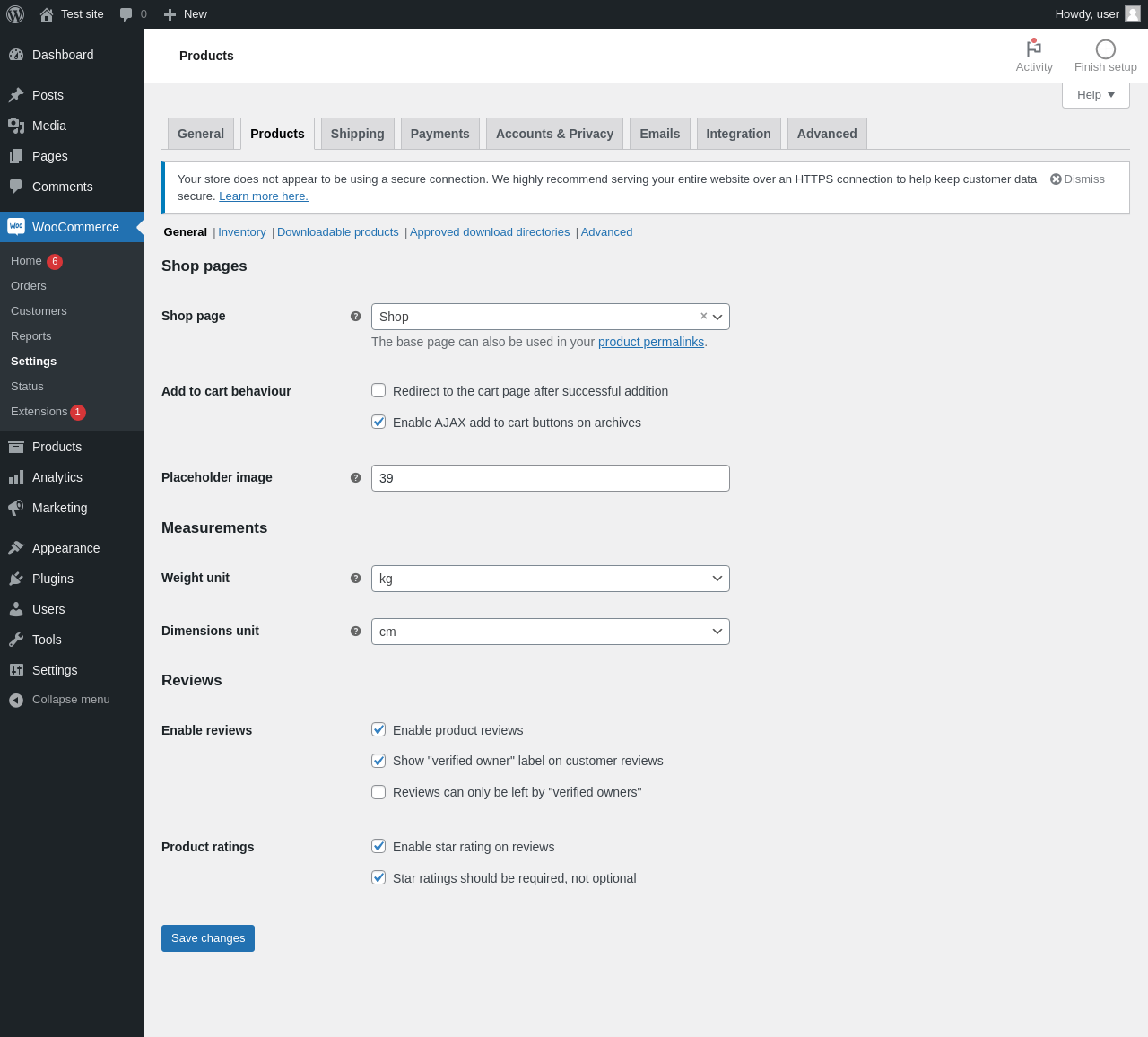Image resolution: width=1148 pixels, height=1037 pixels.
Task: Click the comments bubble icon in admin bar
Action: pyautogui.click(x=126, y=14)
